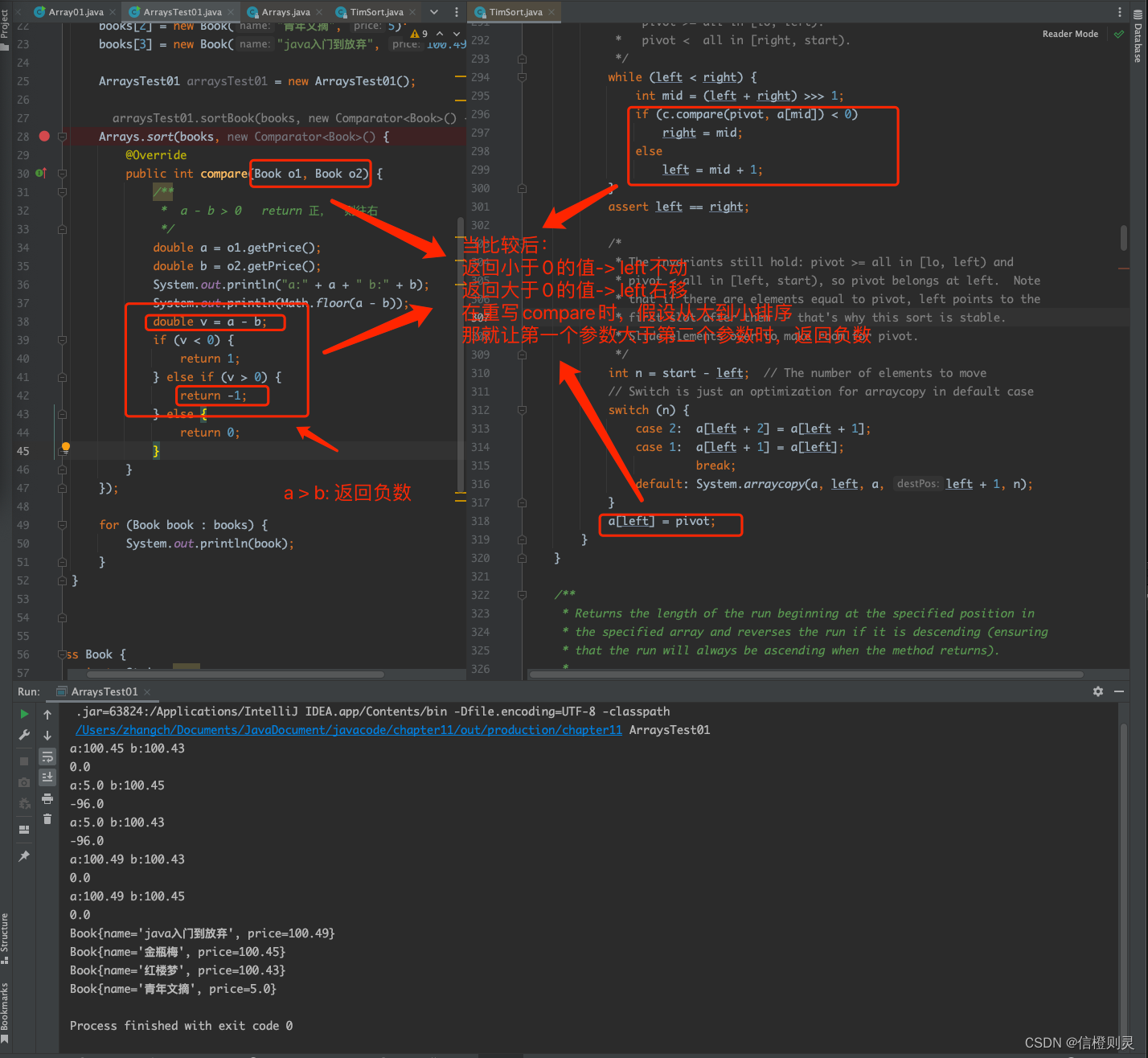Select TimSort.java tab in right editor
Screen dimensions: 1148x1058
(515, 12)
